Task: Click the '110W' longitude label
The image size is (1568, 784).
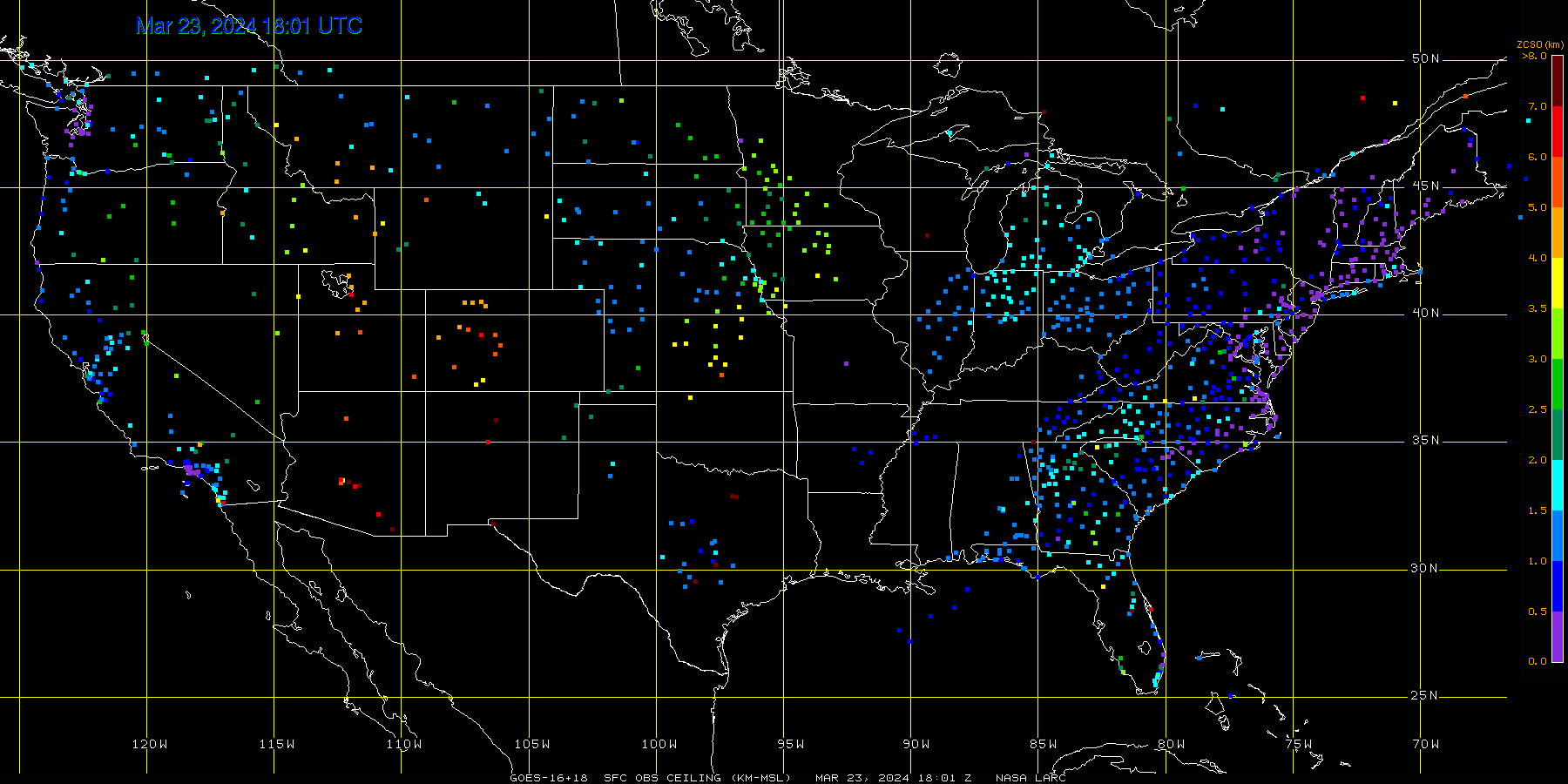Action: coord(404,744)
